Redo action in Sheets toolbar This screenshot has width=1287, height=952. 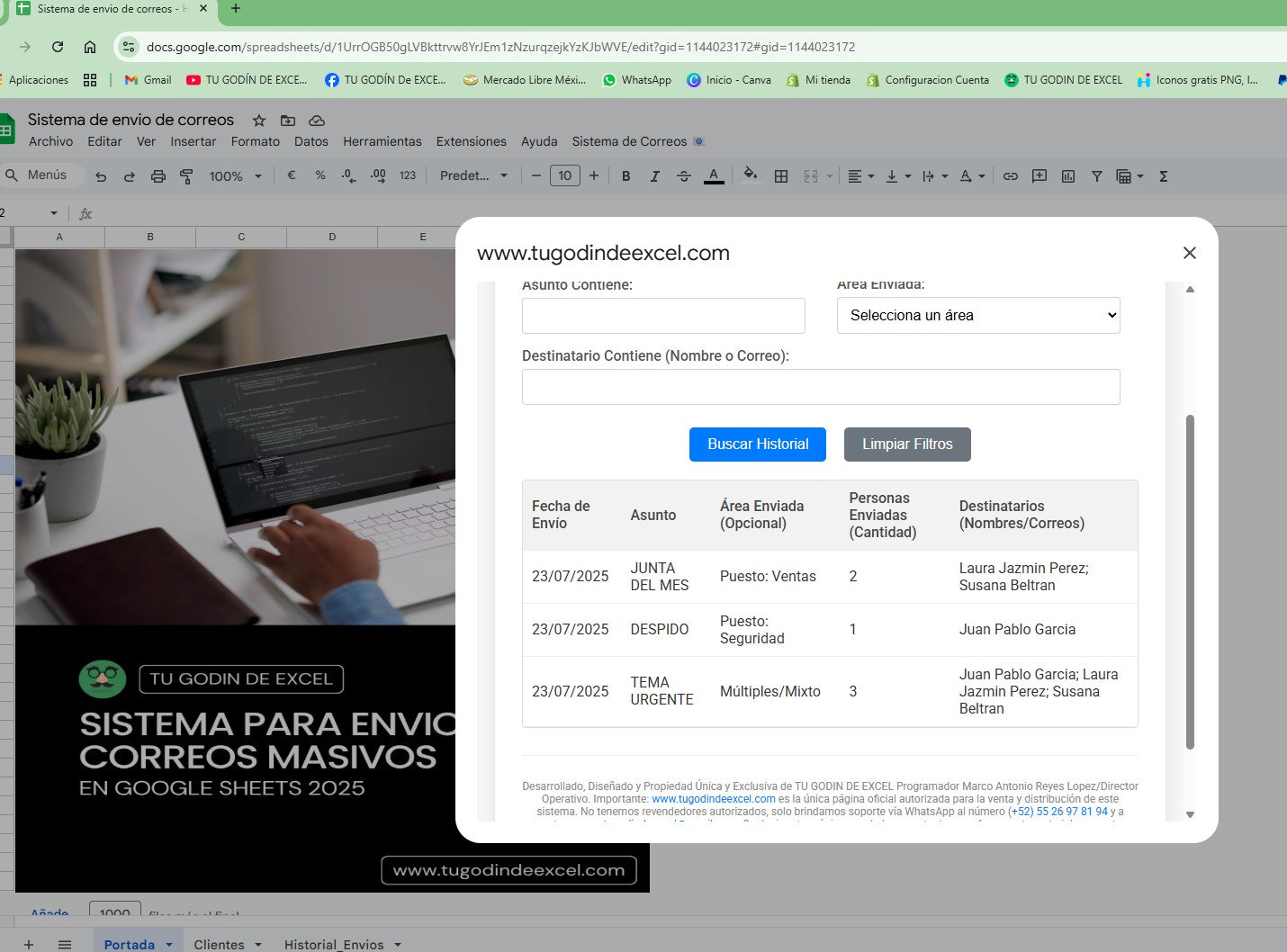[130, 176]
